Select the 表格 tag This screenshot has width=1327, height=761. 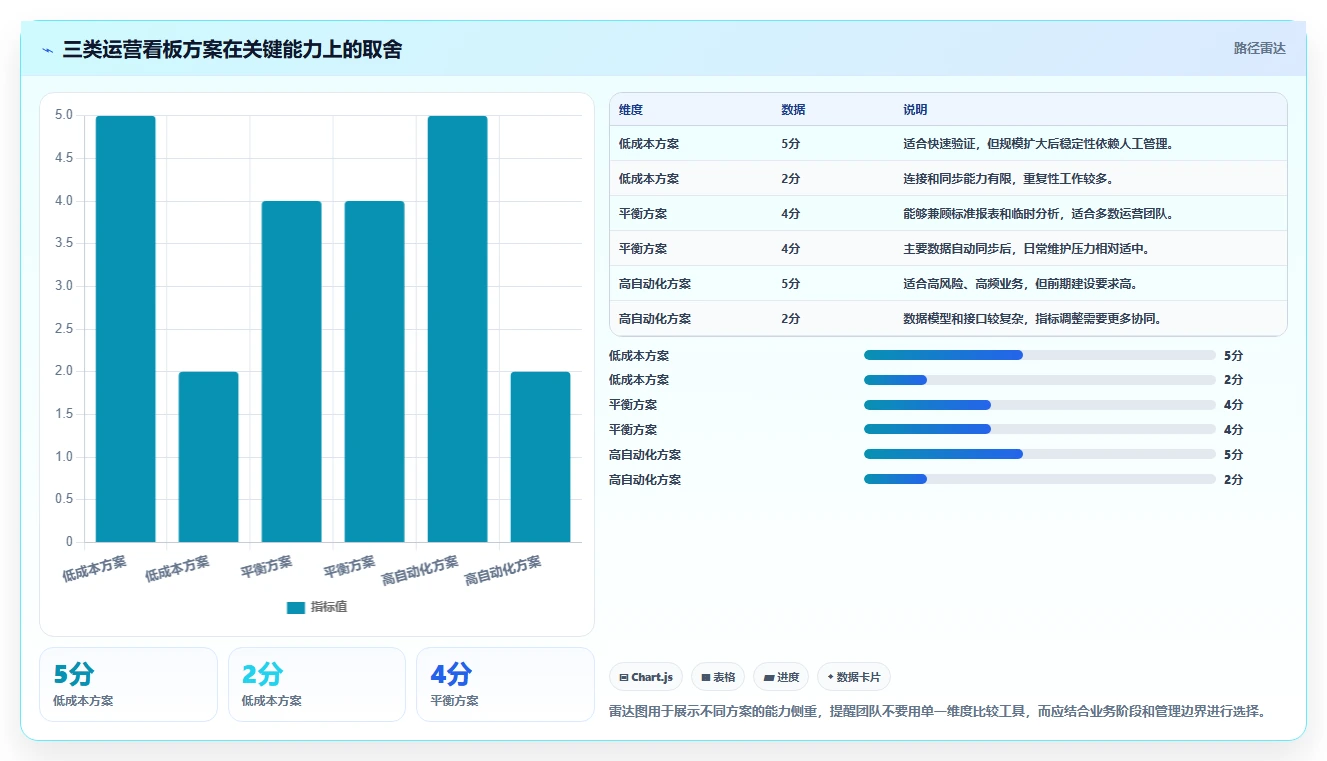(x=717, y=677)
